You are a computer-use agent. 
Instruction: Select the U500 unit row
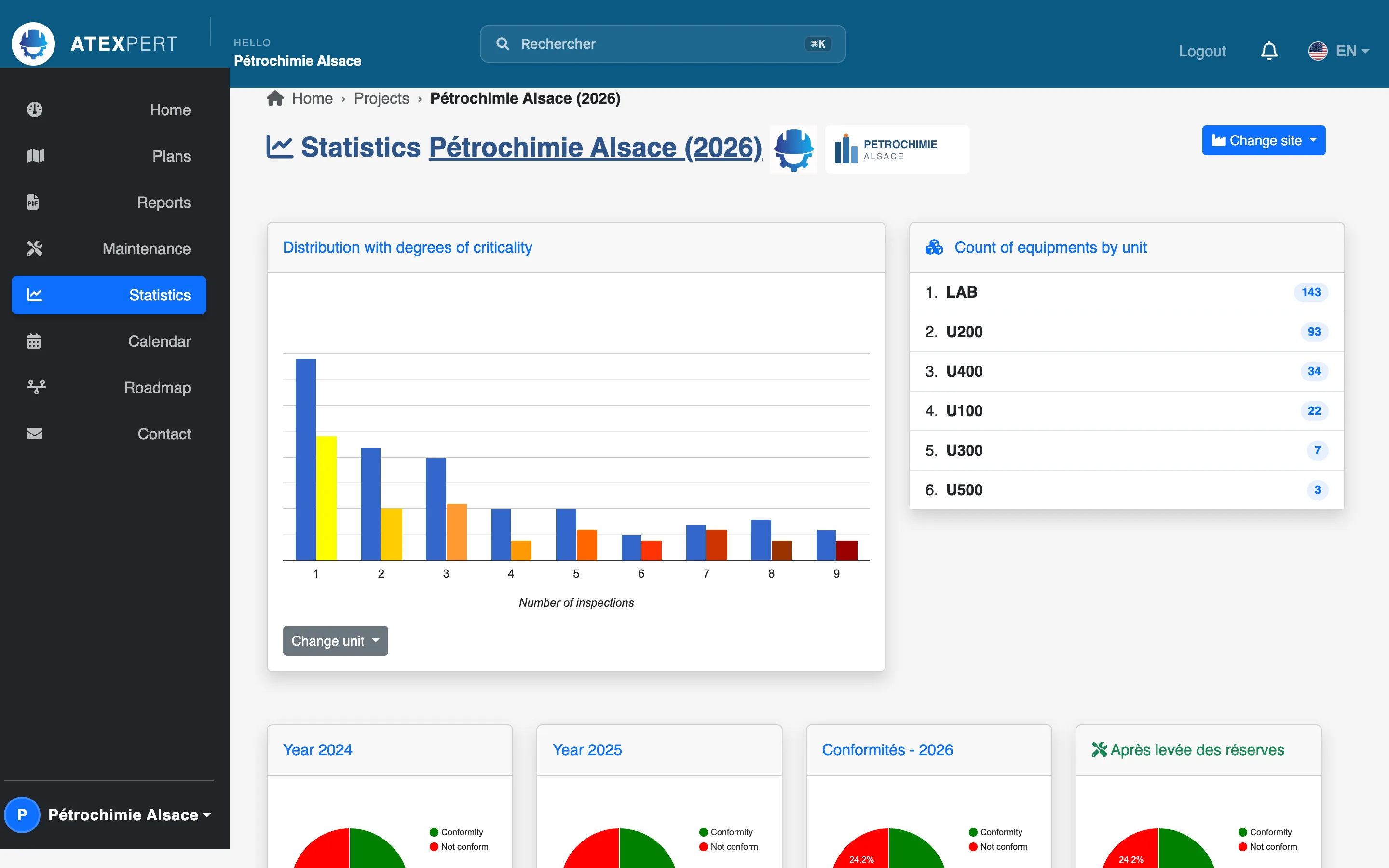[1127, 489]
